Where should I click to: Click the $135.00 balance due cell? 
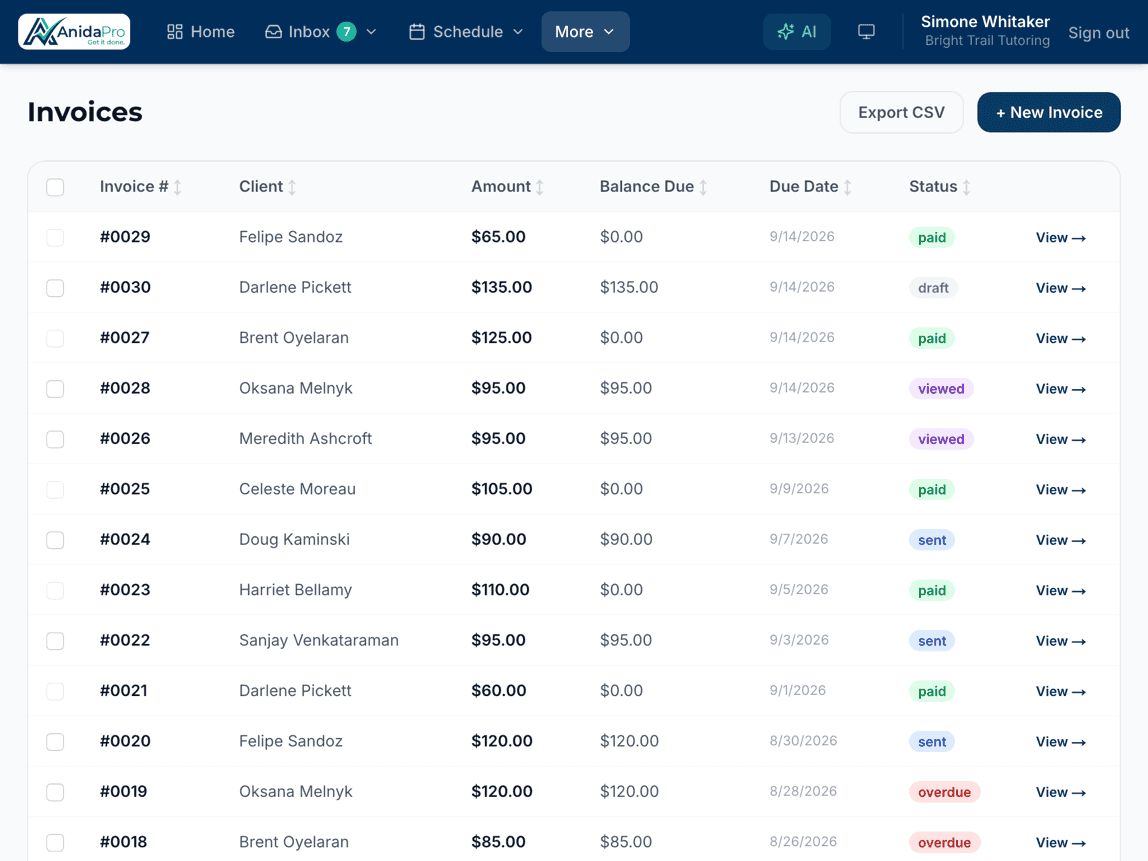629,287
